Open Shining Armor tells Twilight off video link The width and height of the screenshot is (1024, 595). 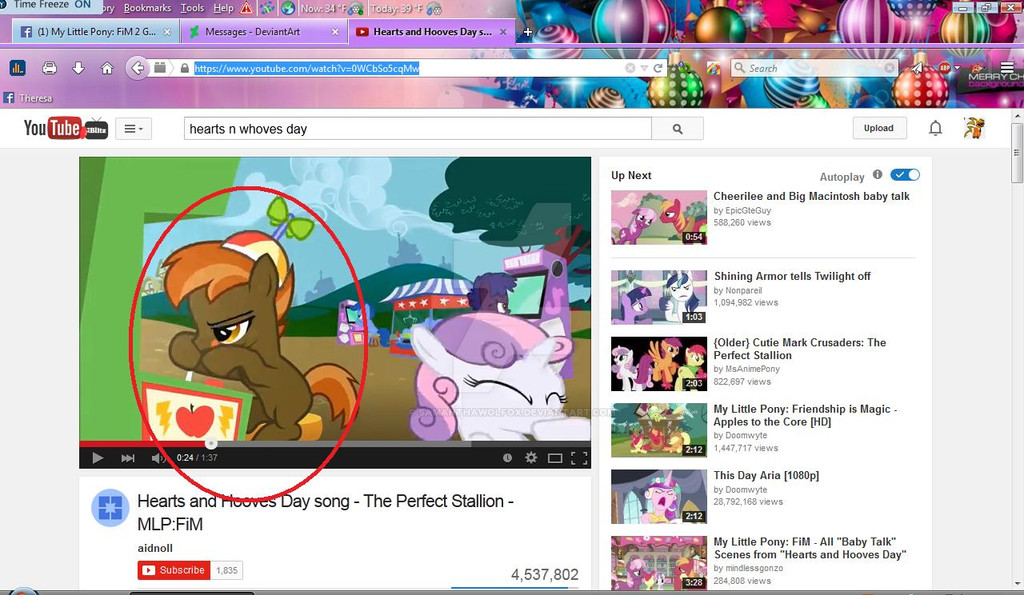pyautogui.click(x=792, y=276)
